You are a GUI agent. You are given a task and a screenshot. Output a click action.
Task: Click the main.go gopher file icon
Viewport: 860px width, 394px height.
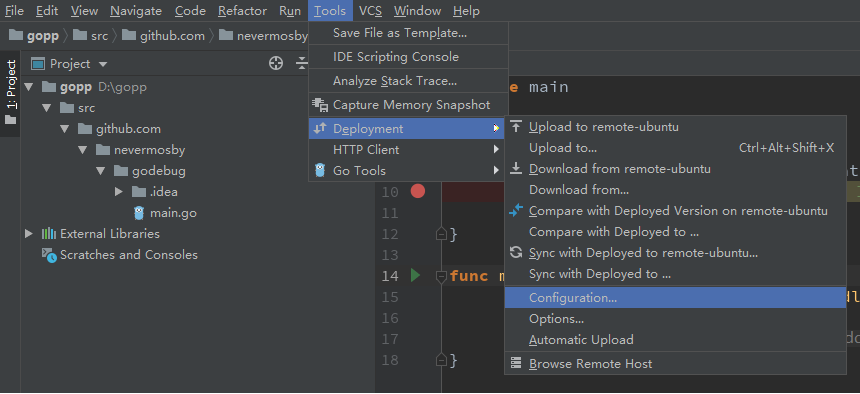[139, 213]
